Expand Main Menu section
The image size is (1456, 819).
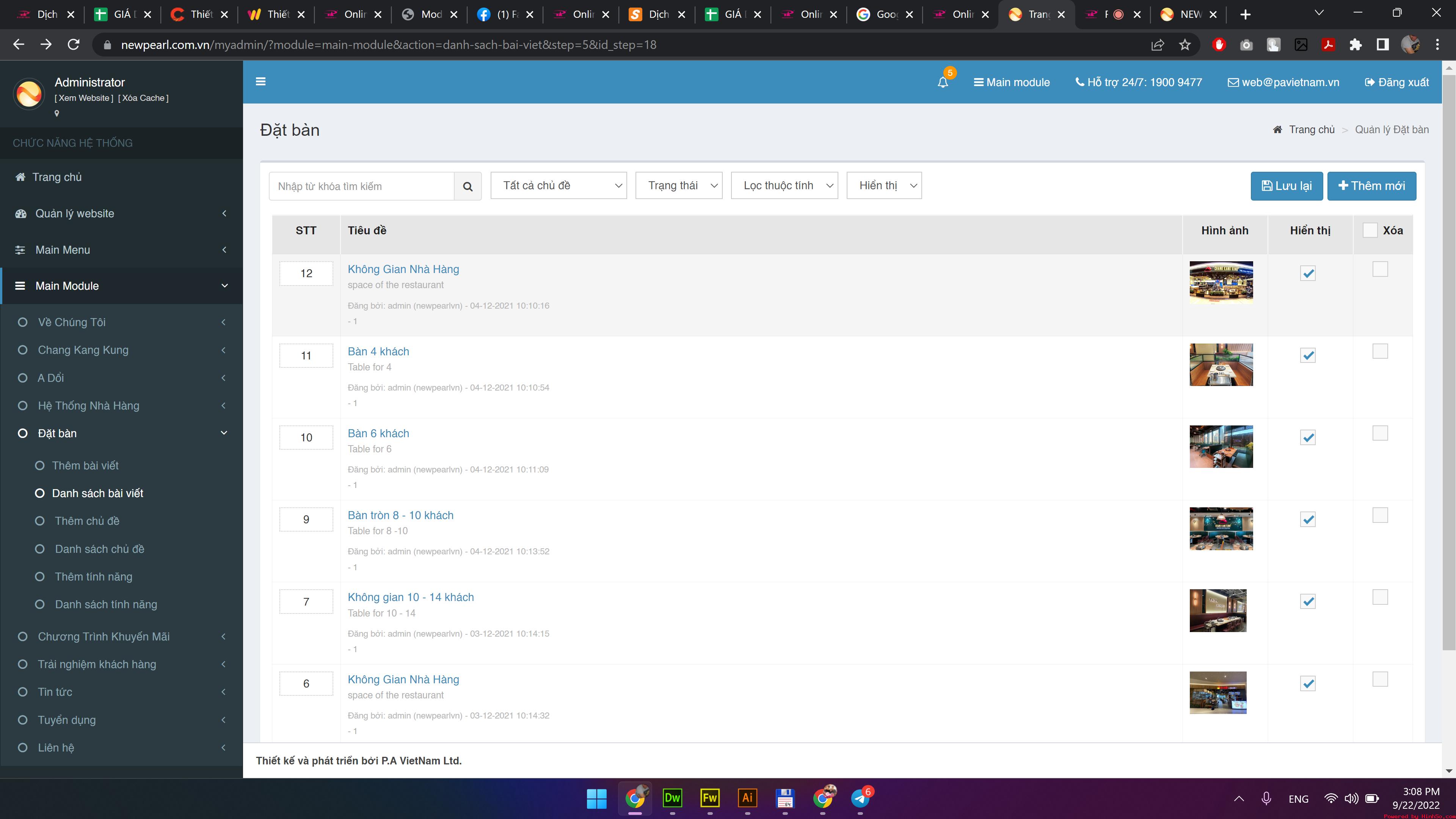[121, 250]
